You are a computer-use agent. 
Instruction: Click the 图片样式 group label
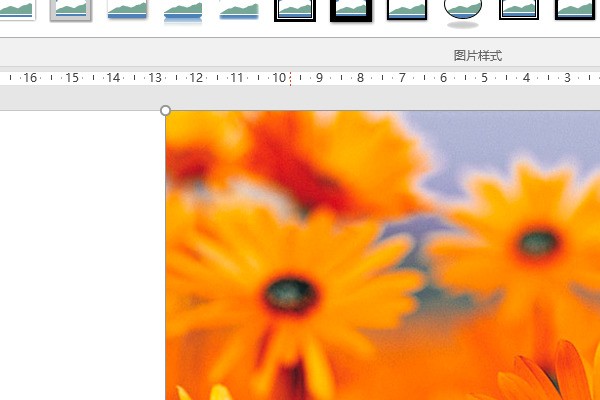(478, 56)
